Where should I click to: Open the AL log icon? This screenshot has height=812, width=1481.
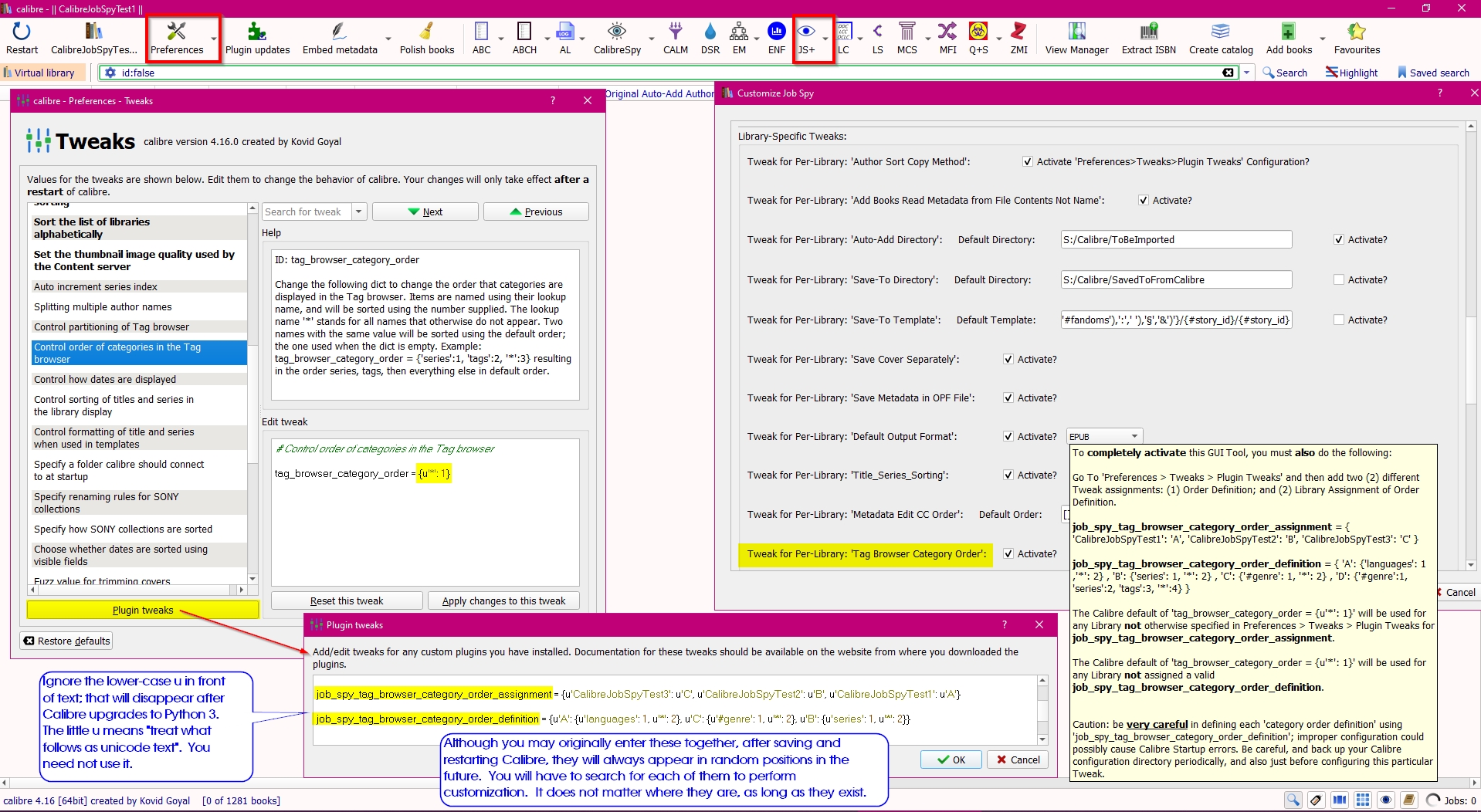565,39
